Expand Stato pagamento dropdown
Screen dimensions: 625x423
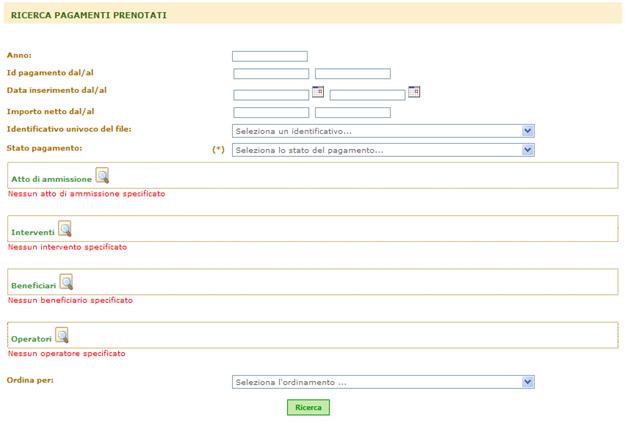[x=528, y=150]
